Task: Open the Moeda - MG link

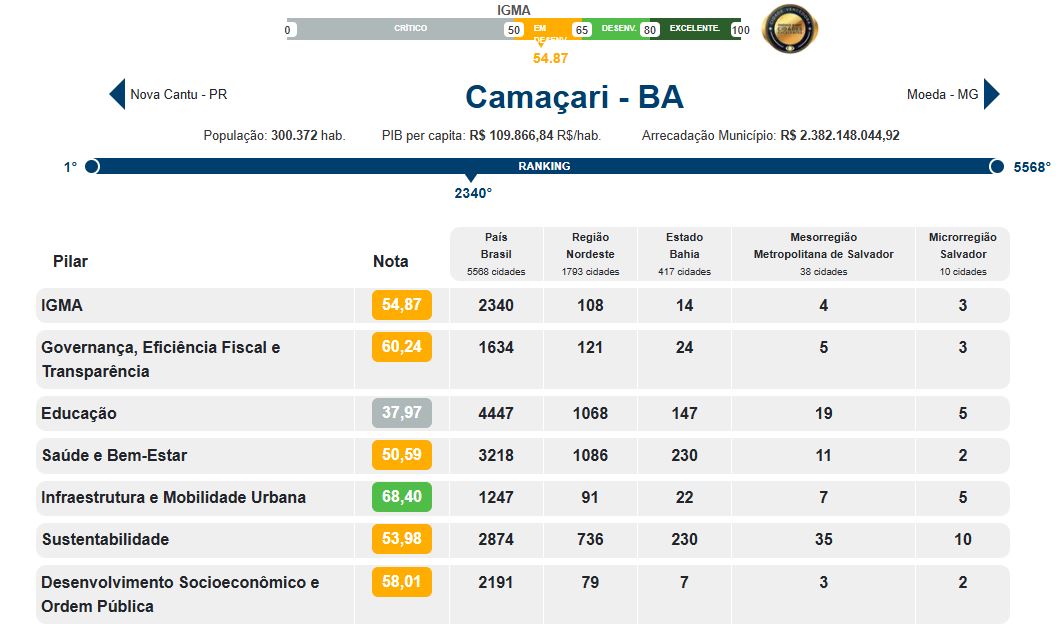Action: pyautogui.click(x=942, y=95)
